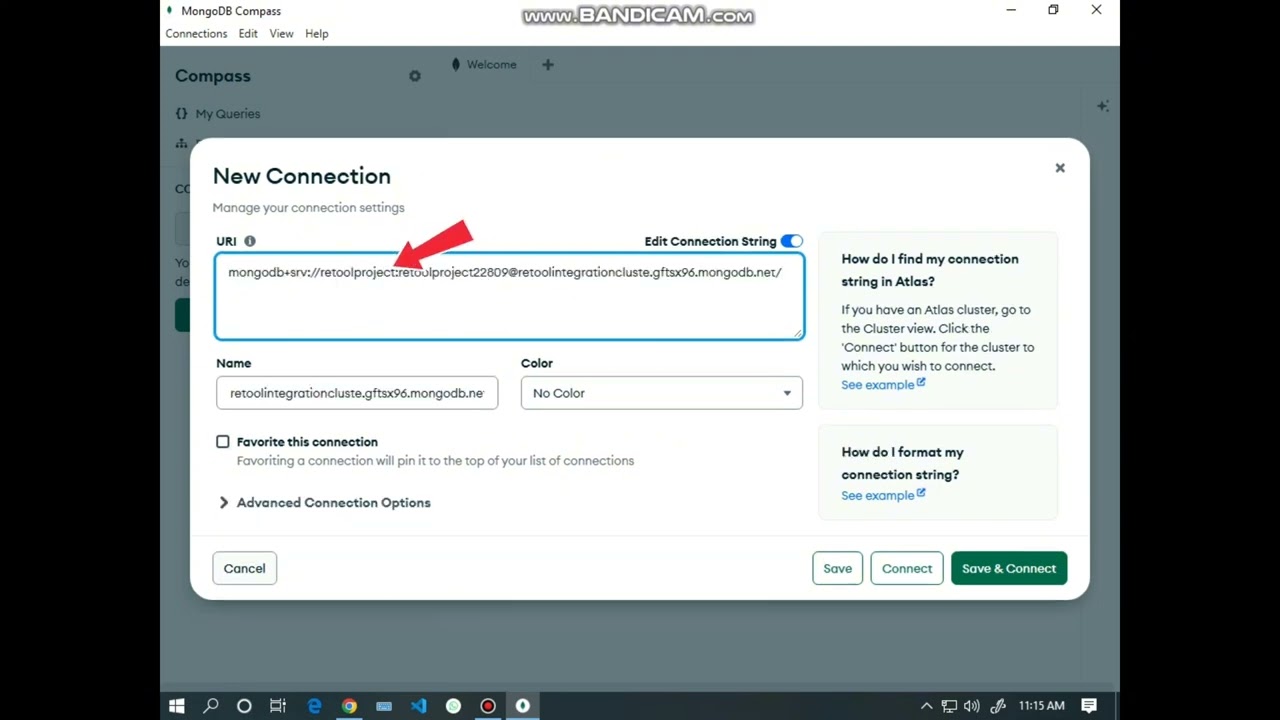
Task: Restore down the MongoDB Compass window
Action: point(1053,10)
